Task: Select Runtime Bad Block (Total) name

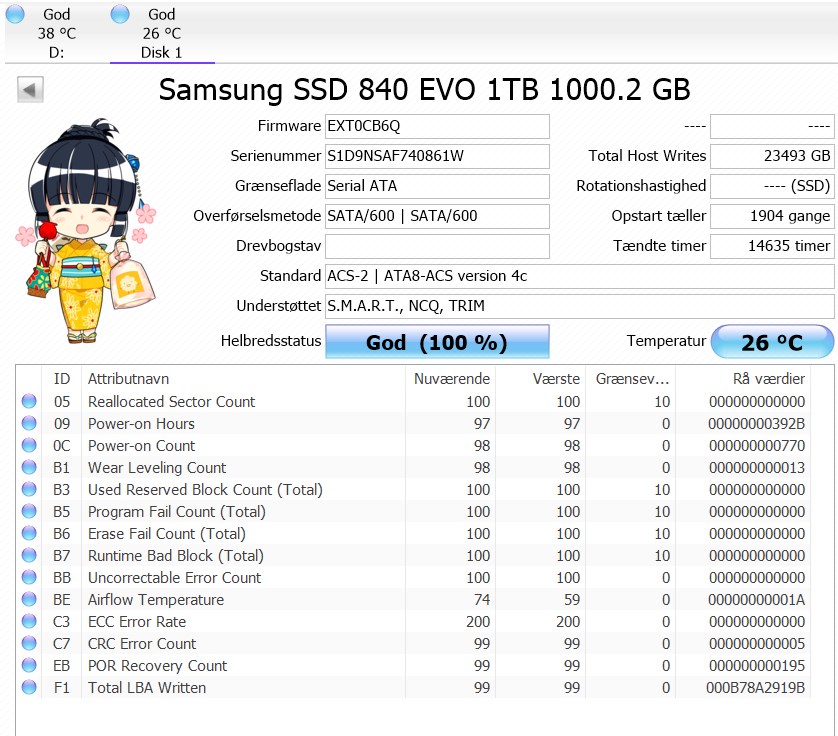Action: click(176, 556)
